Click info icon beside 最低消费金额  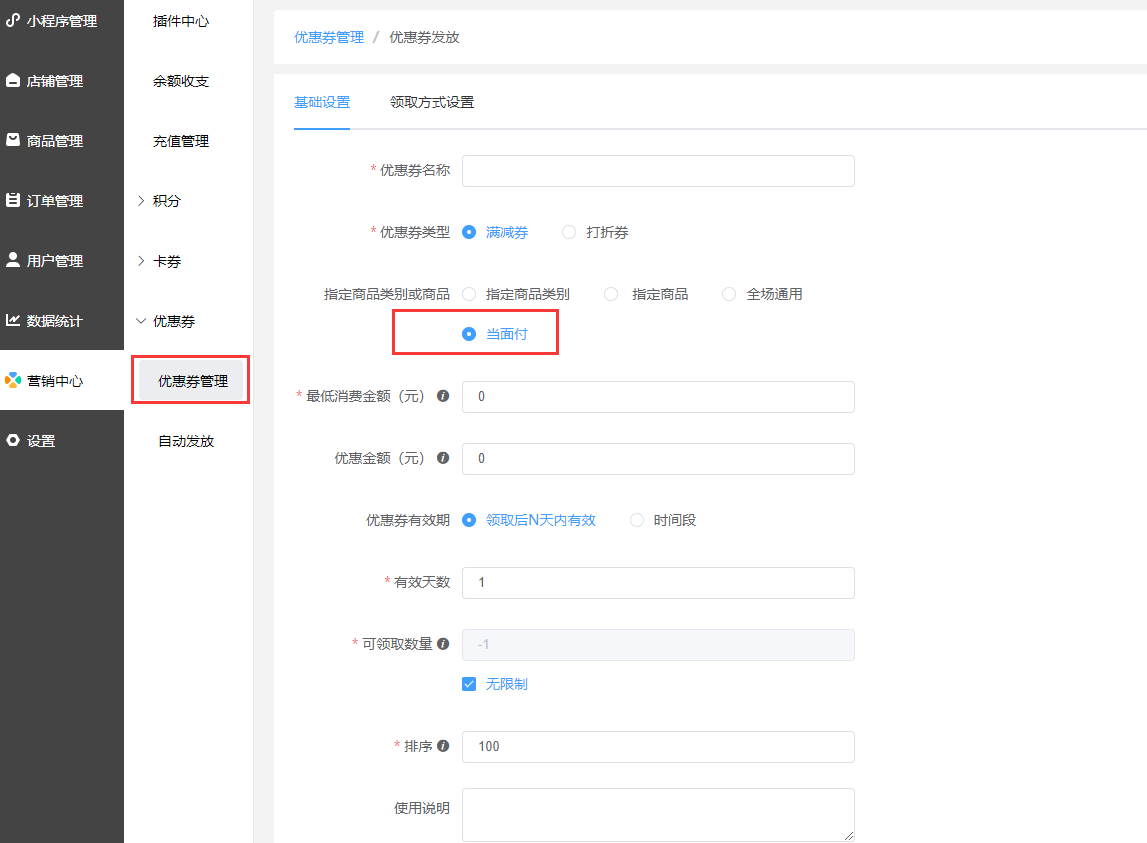(443, 396)
